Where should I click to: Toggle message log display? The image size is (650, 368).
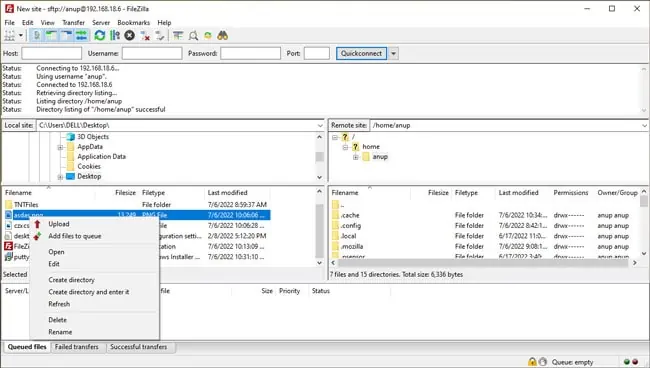coord(36,36)
